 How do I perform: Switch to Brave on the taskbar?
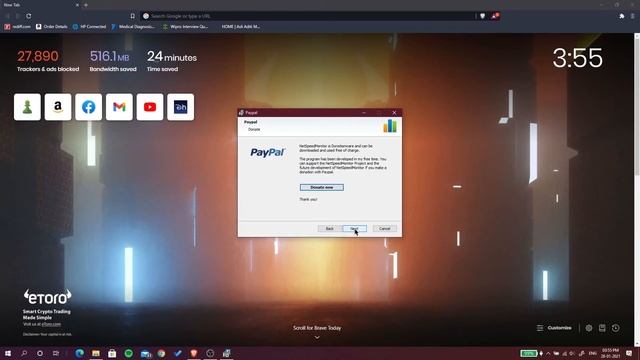(194, 353)
